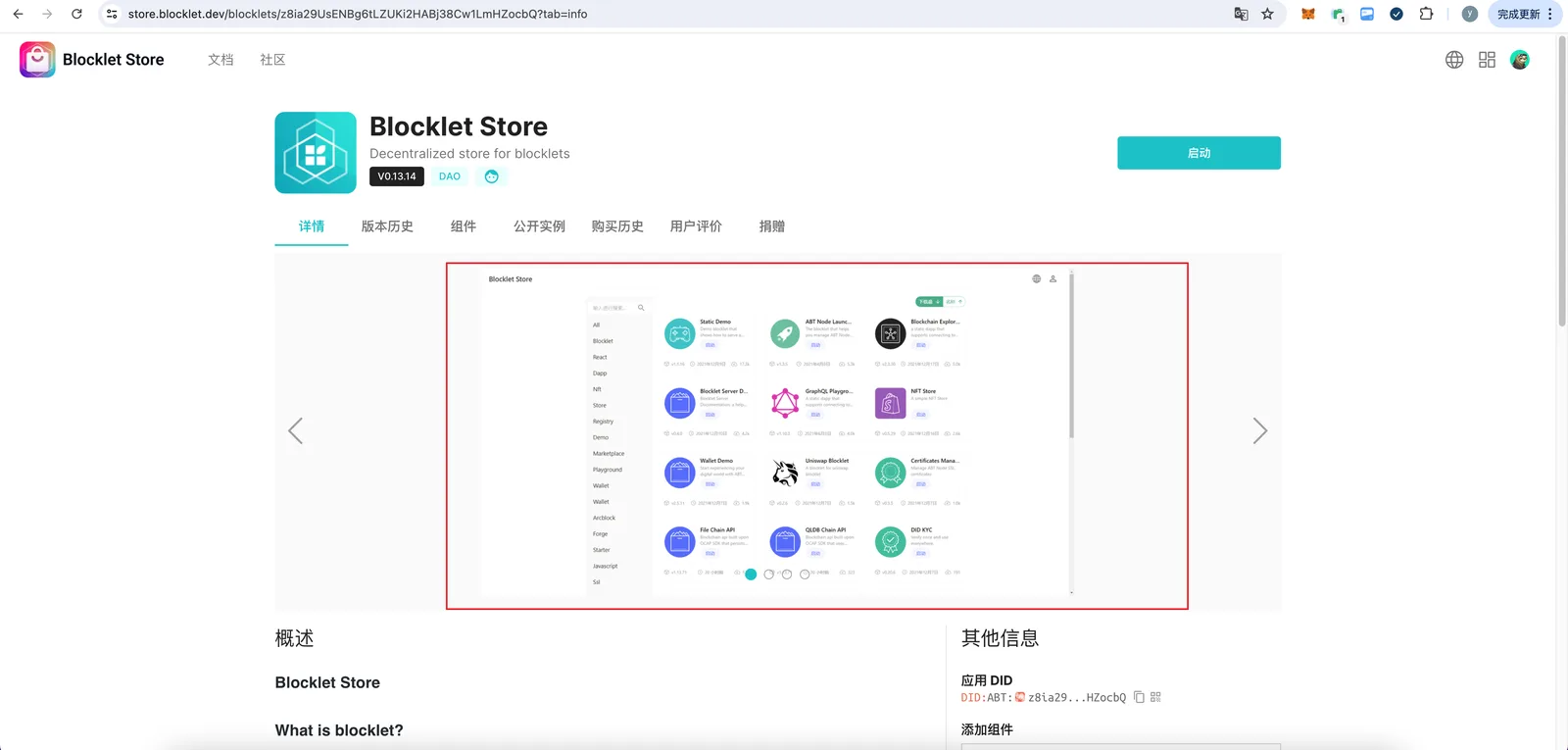The width and height of the screenshot is (1568, 750).
Task: Open site information icon in address bar
Action: [112, 14]
